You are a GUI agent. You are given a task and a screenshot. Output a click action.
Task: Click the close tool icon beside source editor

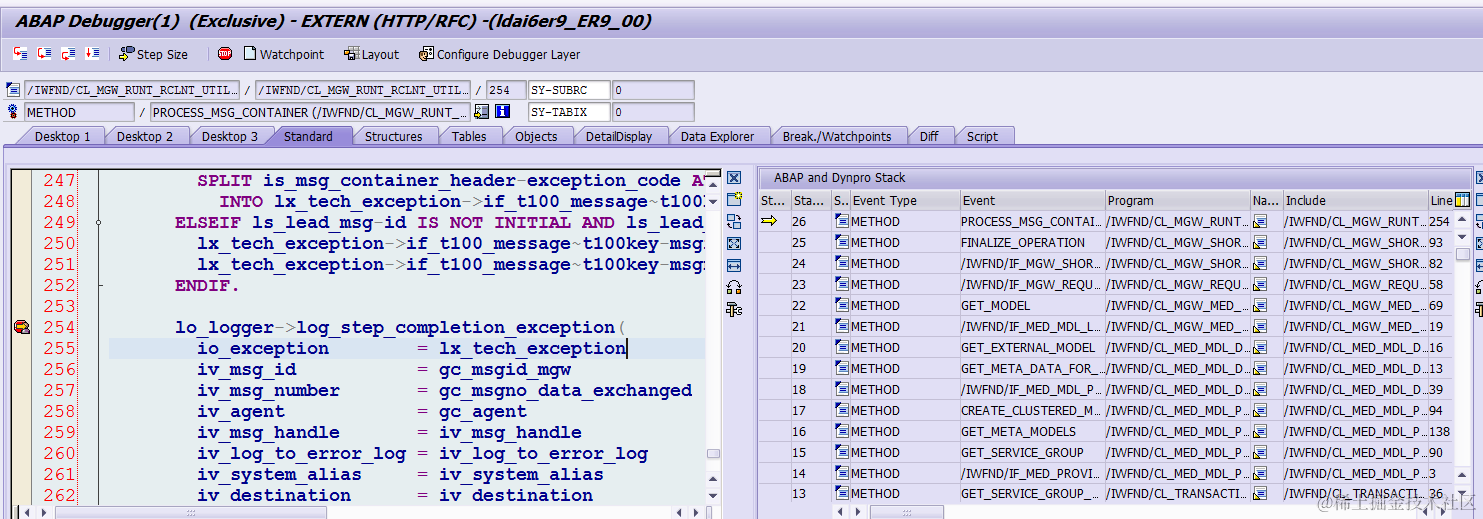734,178
